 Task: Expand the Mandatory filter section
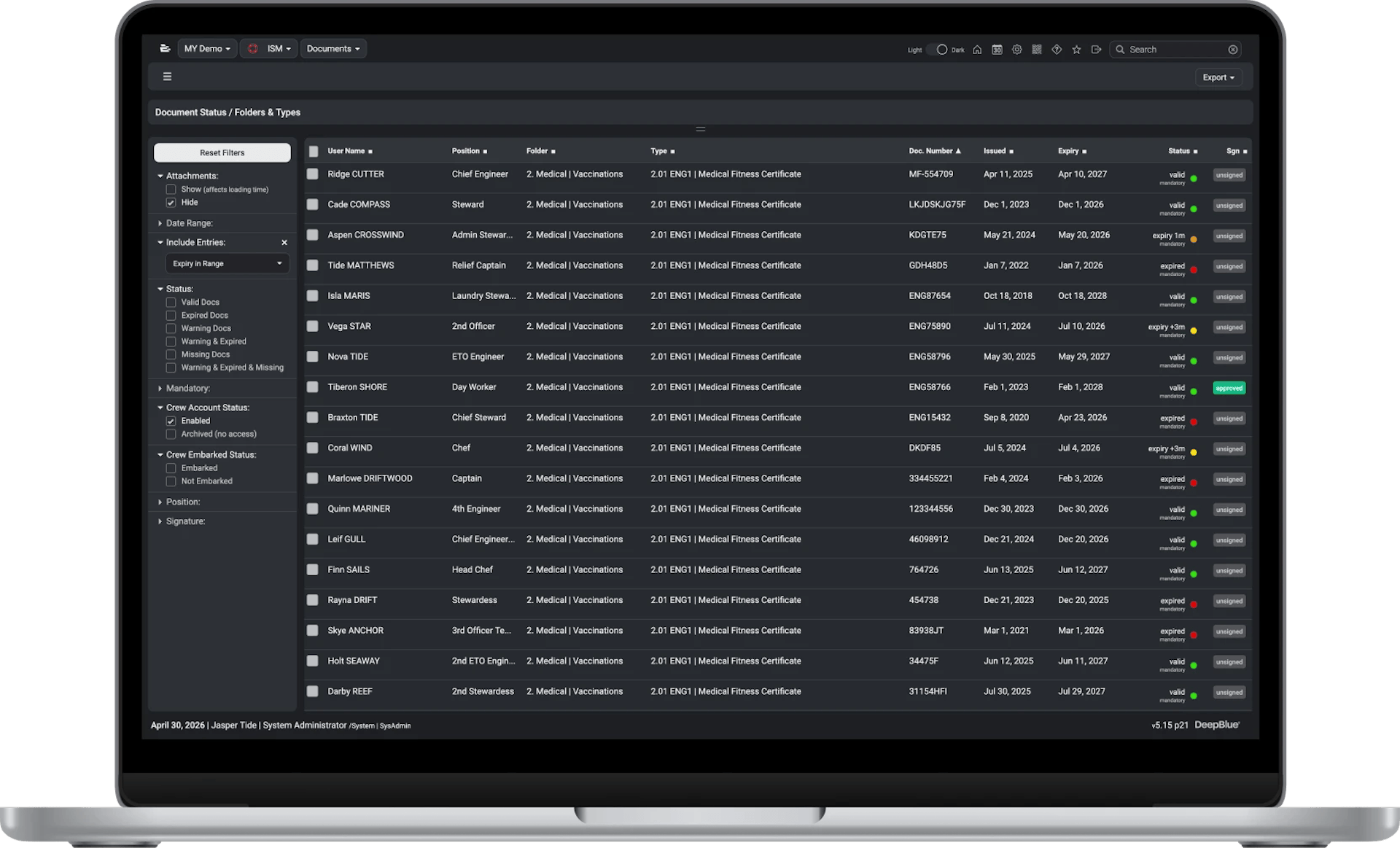(x=184, y=389)
